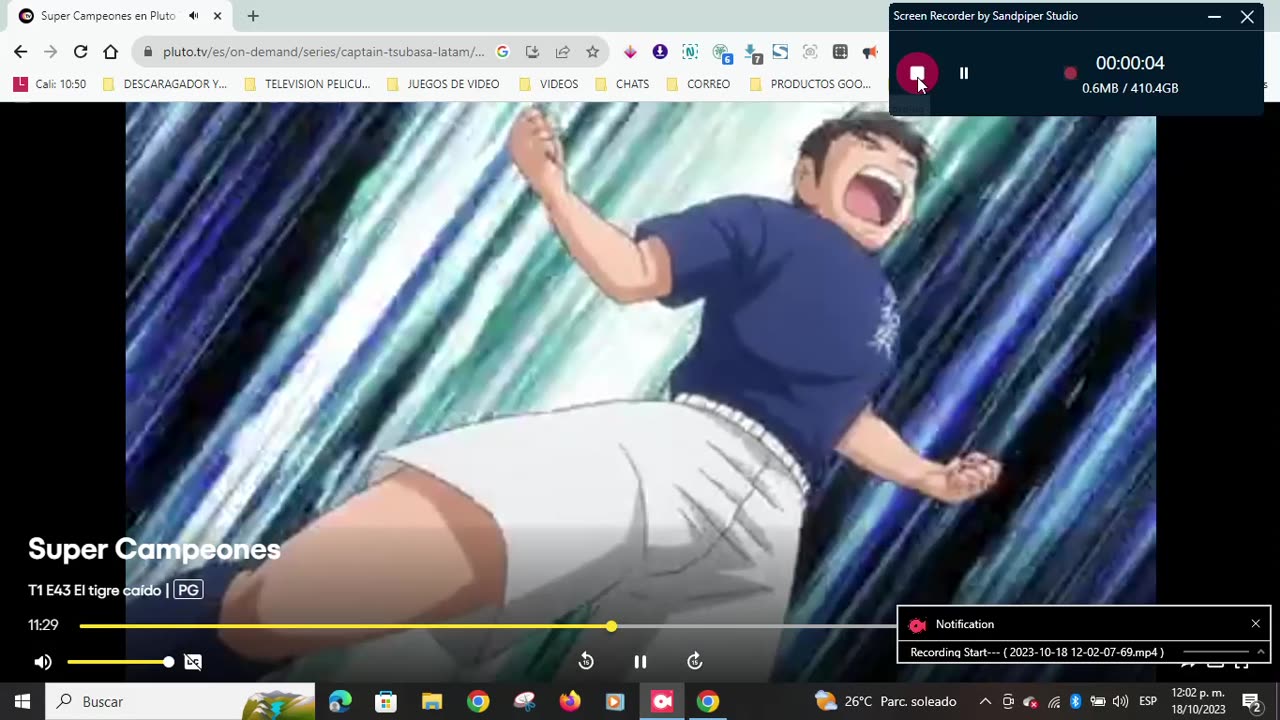This screenshot has width=1280, height=720.
Task: Bookmark this page with star
Action: 592,52
